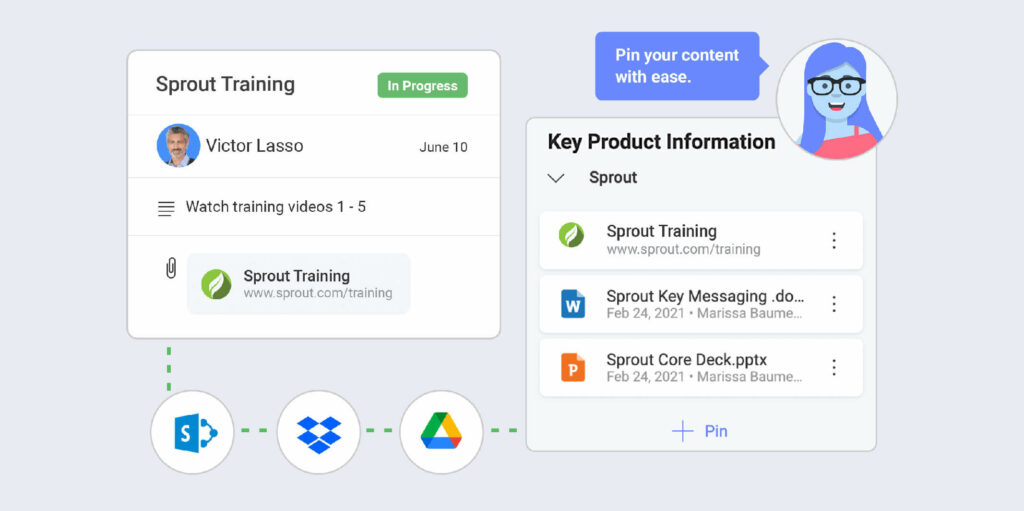Open the Sprout Key Messaging document row
Image resolution: width=1024 pixels, height=511 pixels.
pos(701,304)
